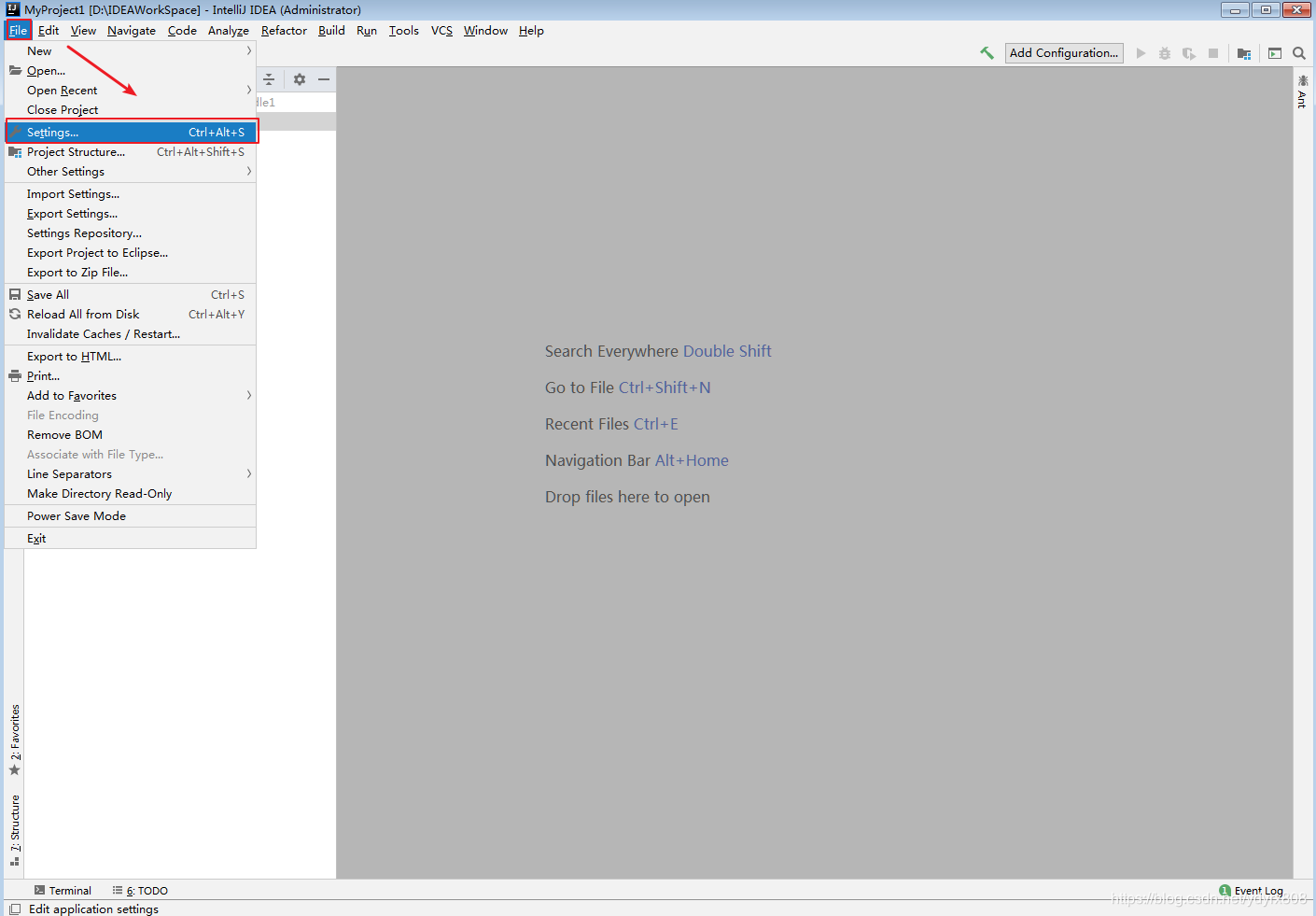The height and width of the screenshot is (916, 1316).
Task: Hide project panel with minus icon
Action: tap(324, 79)
